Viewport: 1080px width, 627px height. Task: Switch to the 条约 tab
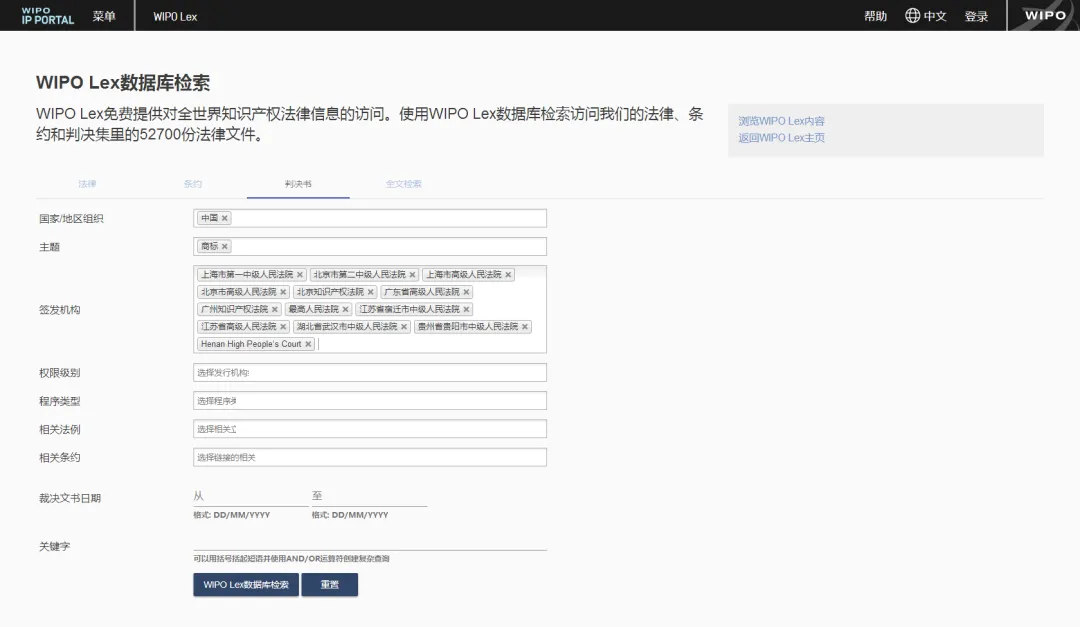pyautogui.click(x=193, y=184)
